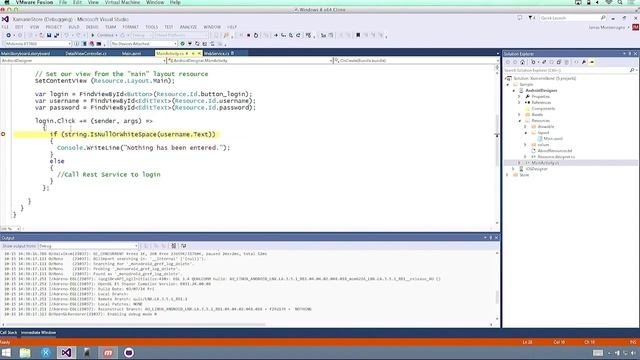The image size is (640, 360).
Task: Click the editor zoom percentage dropdown
Action: (10, 229)
